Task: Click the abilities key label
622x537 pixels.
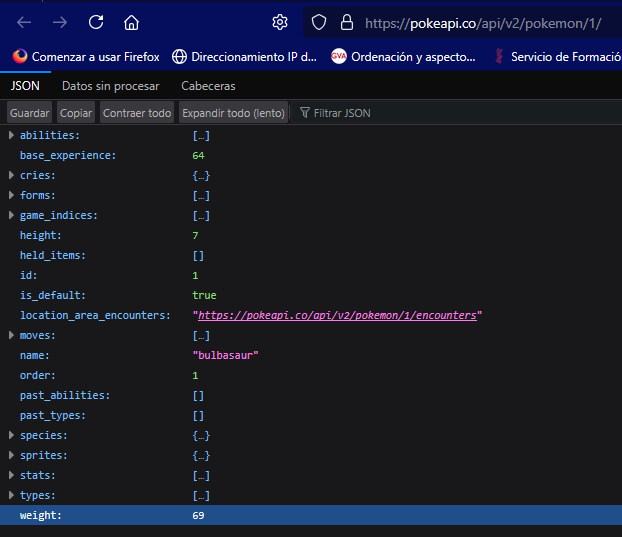Action: point(50,135)
